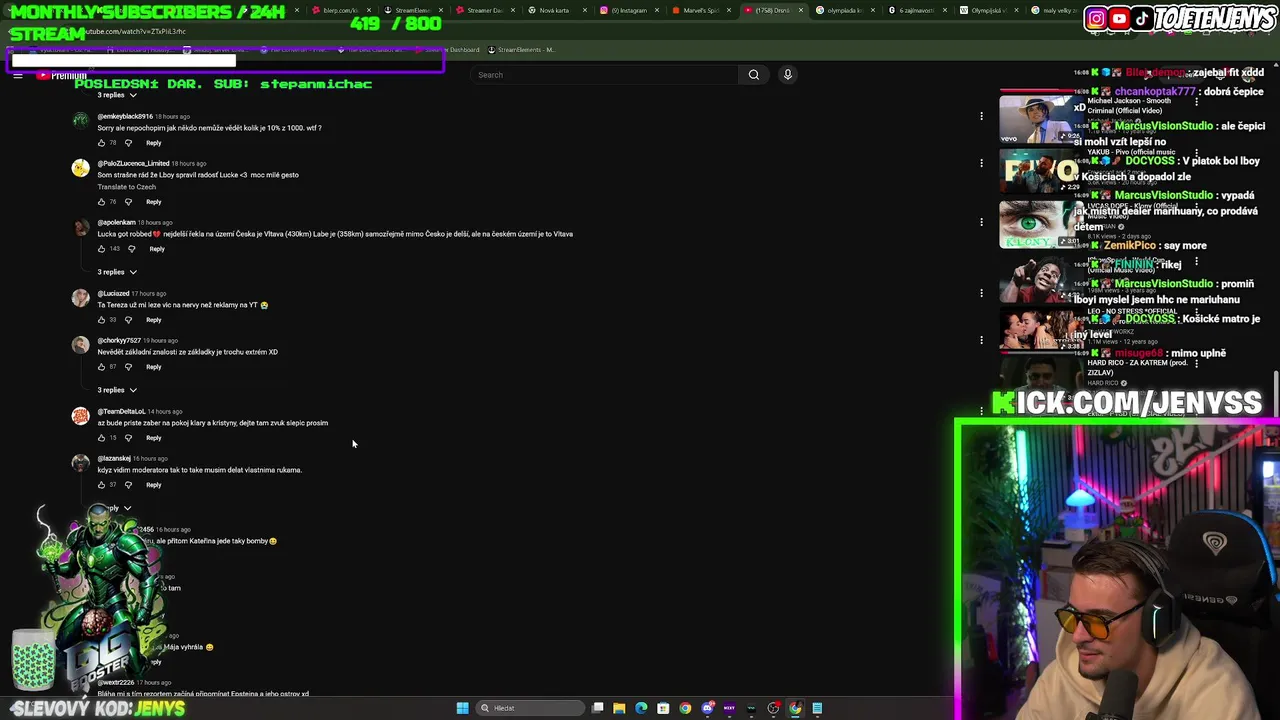Open Windows Start menu
The height and width of the screenshot is (720, 1280).
[462, 708]
